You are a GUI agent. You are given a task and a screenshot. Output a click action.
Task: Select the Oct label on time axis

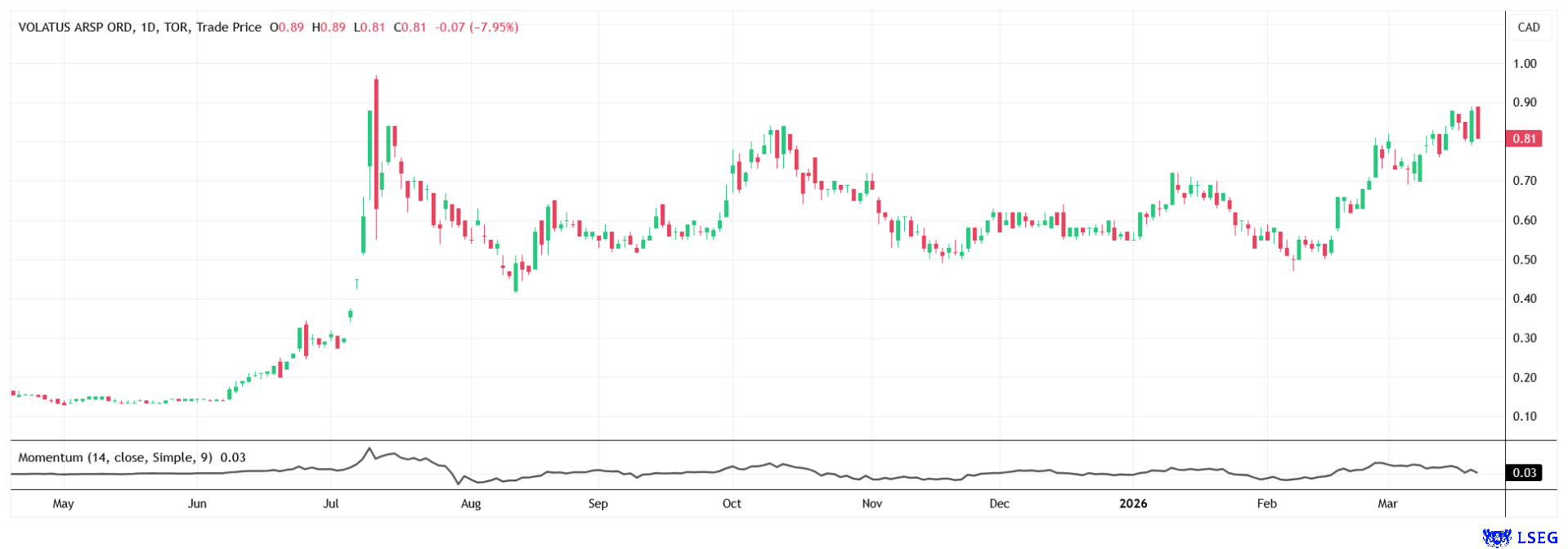click(732, 503)
